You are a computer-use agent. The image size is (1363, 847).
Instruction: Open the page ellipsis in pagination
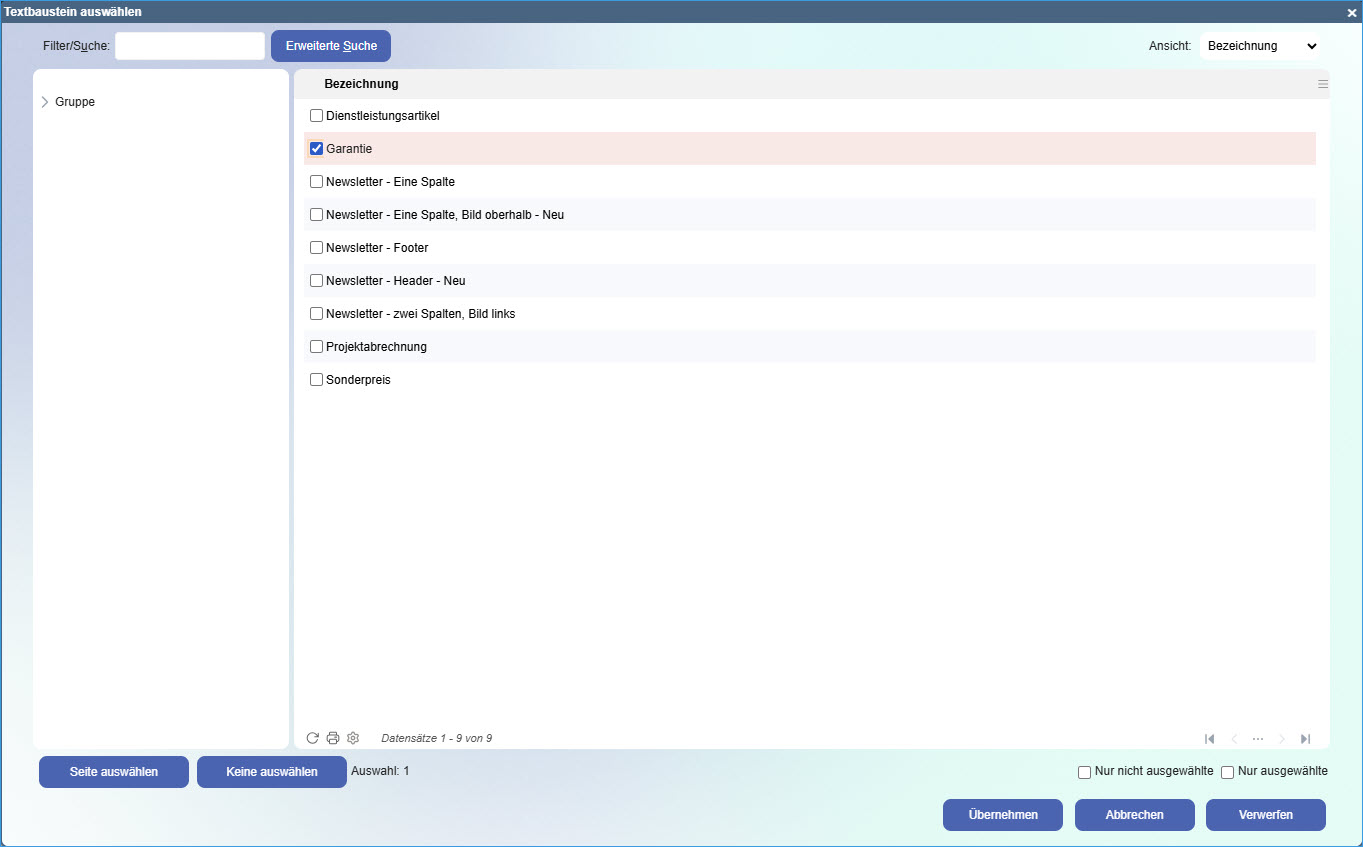tap(1258, 739)
